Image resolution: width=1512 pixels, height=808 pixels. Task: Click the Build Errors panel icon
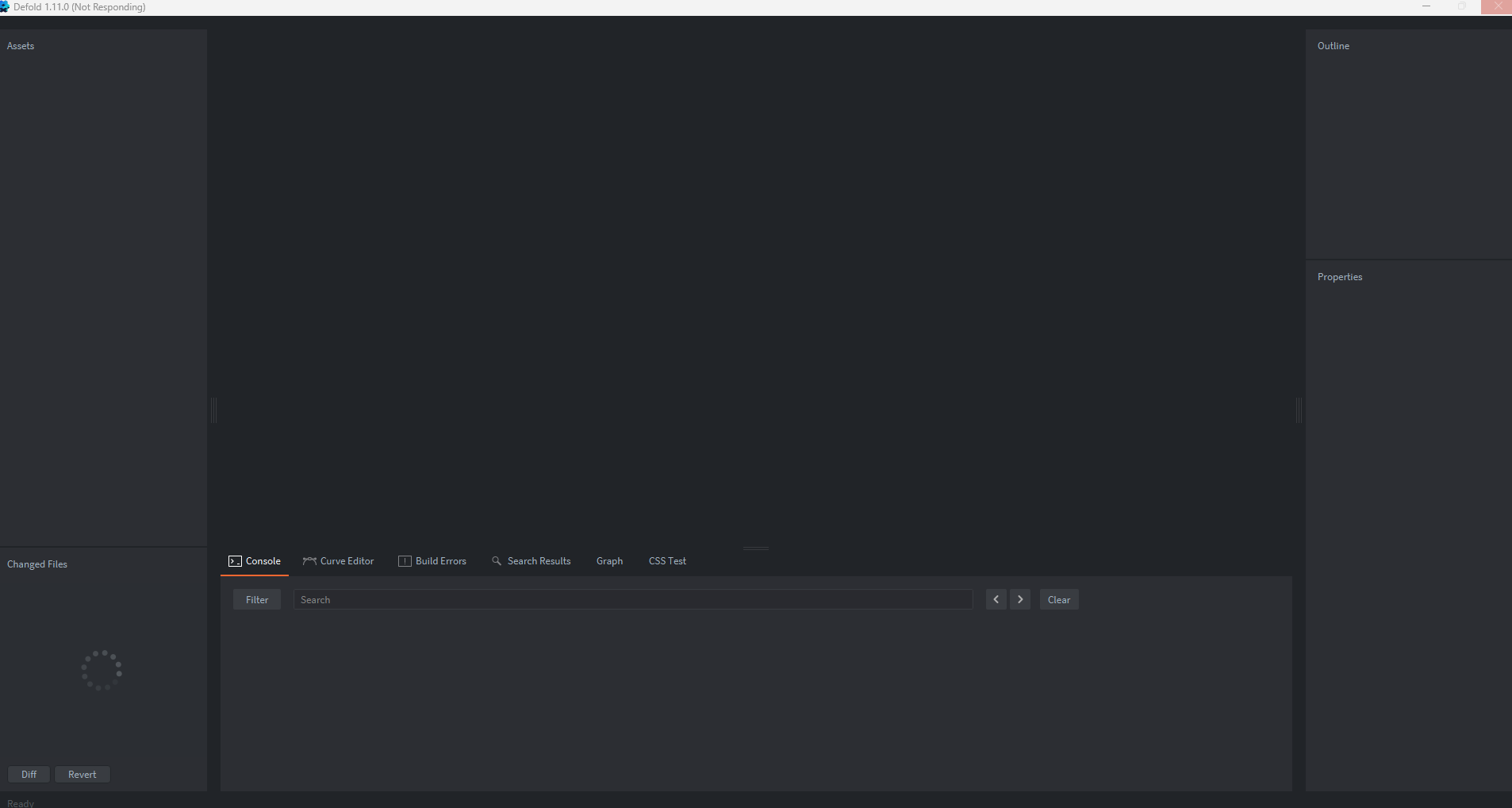click(405, 561)
